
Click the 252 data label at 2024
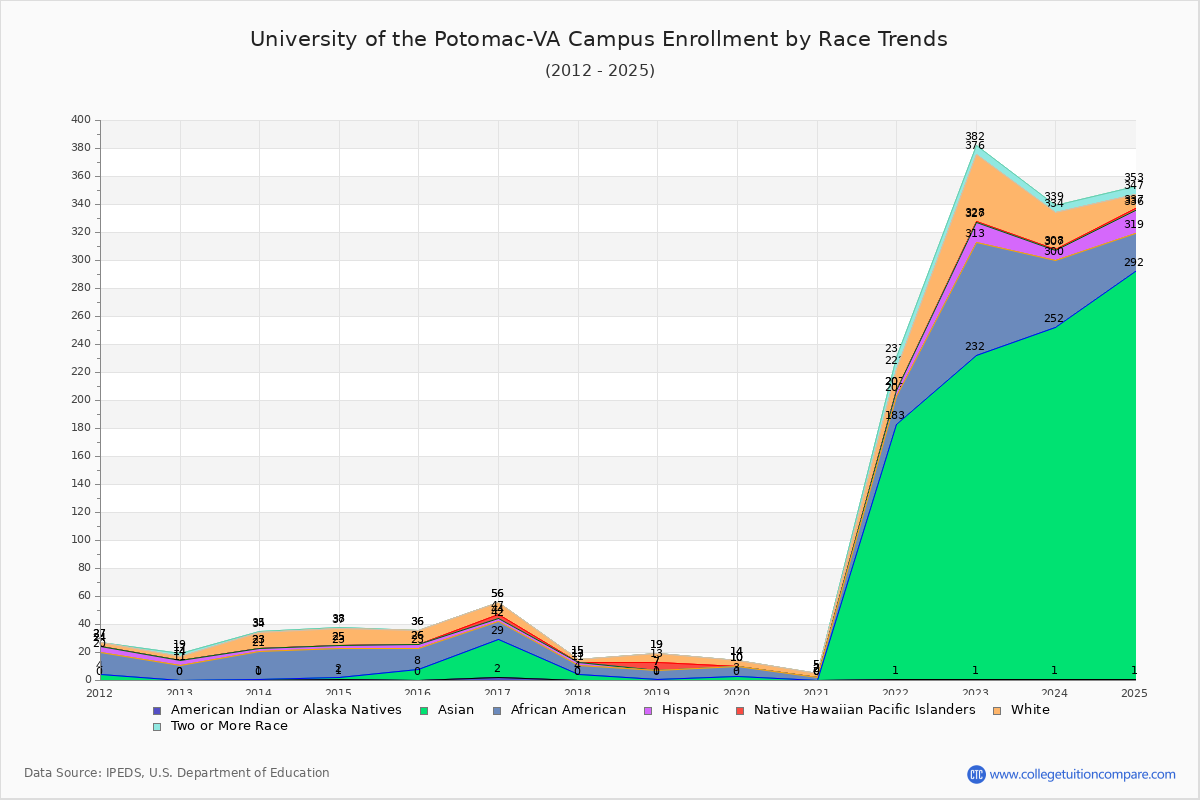pos(1054,319)
